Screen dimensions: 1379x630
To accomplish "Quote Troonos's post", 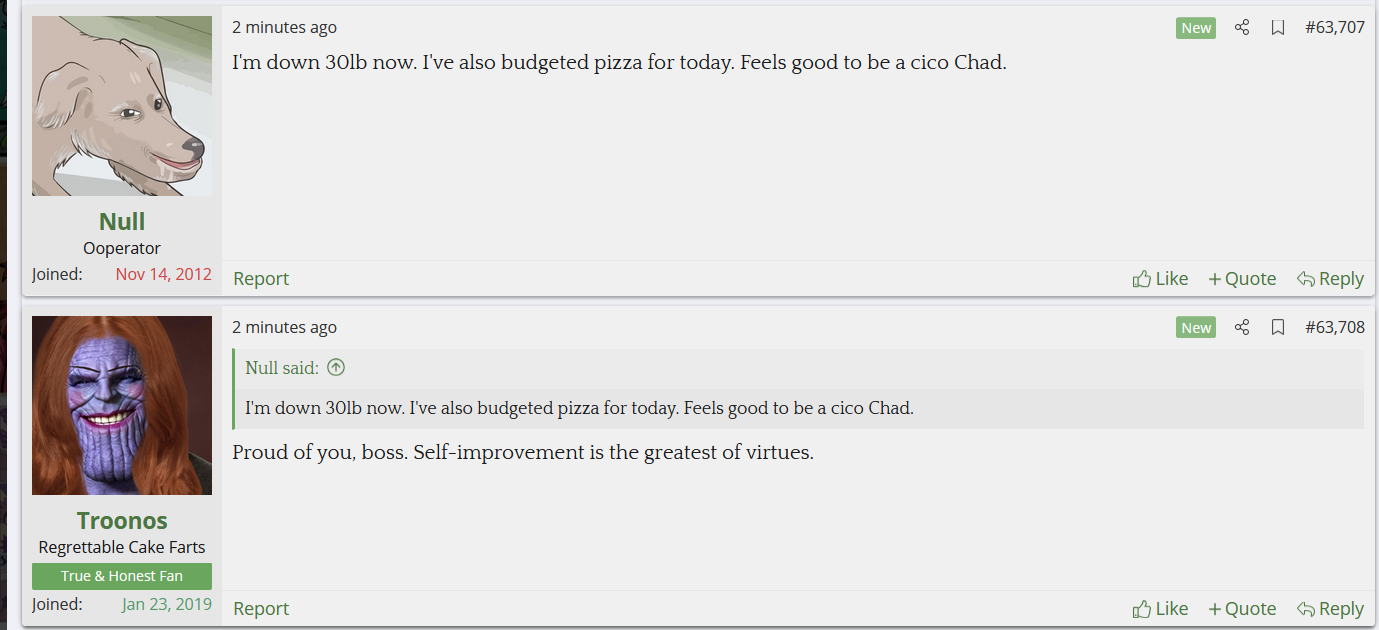I will pos(1242,609).
